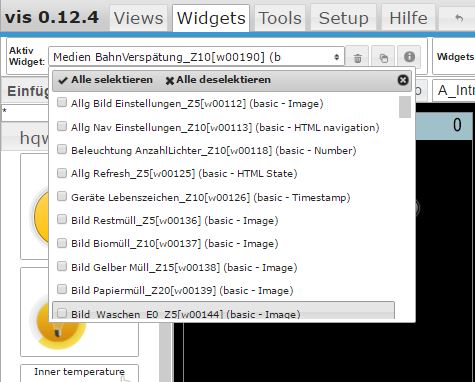475x382 pixels.
Task: Copy active widget using duplicate icon
Action: (383, 58)
